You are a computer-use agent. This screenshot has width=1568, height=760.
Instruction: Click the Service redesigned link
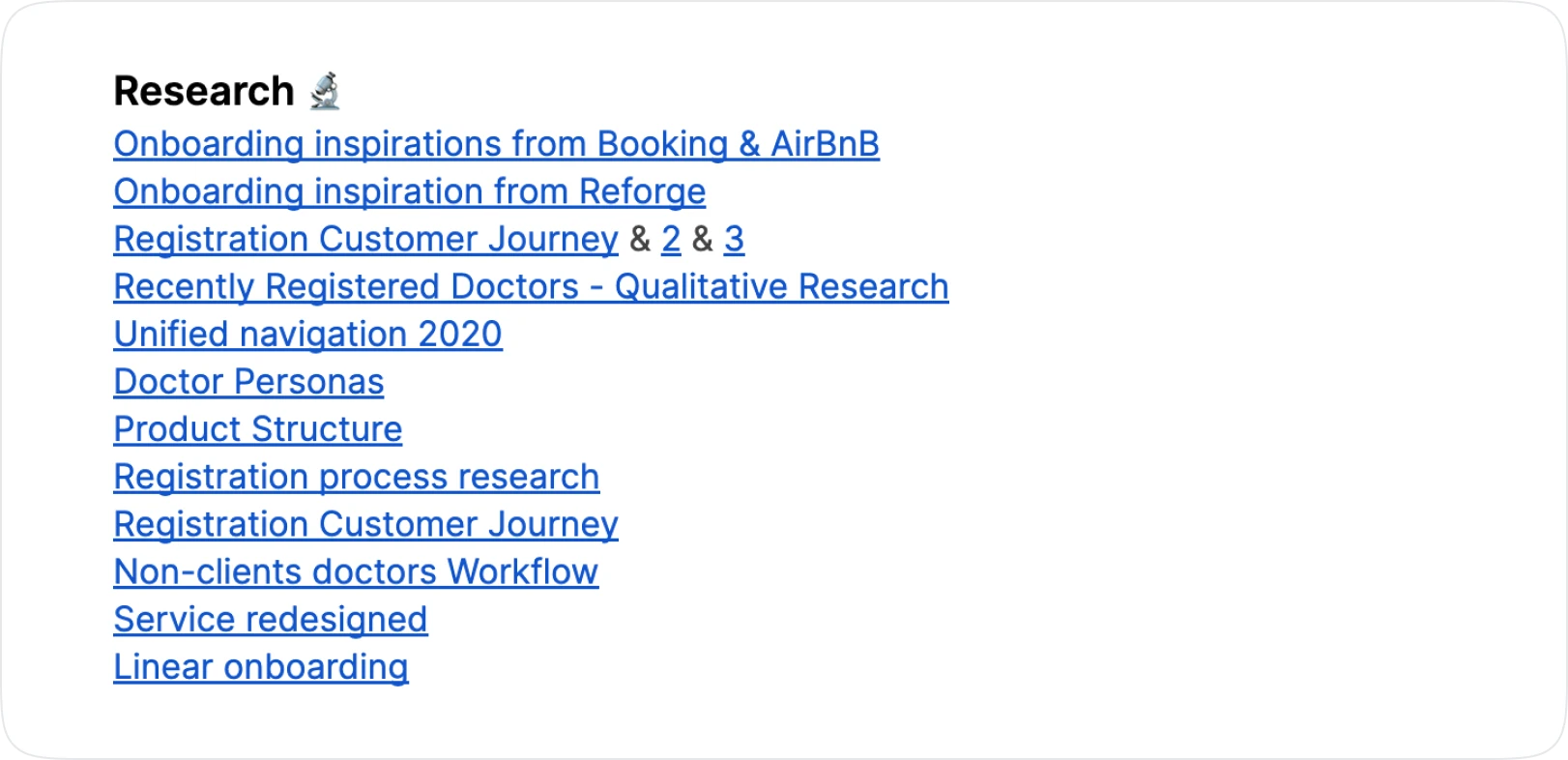pyautogui.click(x=270, y=619)
